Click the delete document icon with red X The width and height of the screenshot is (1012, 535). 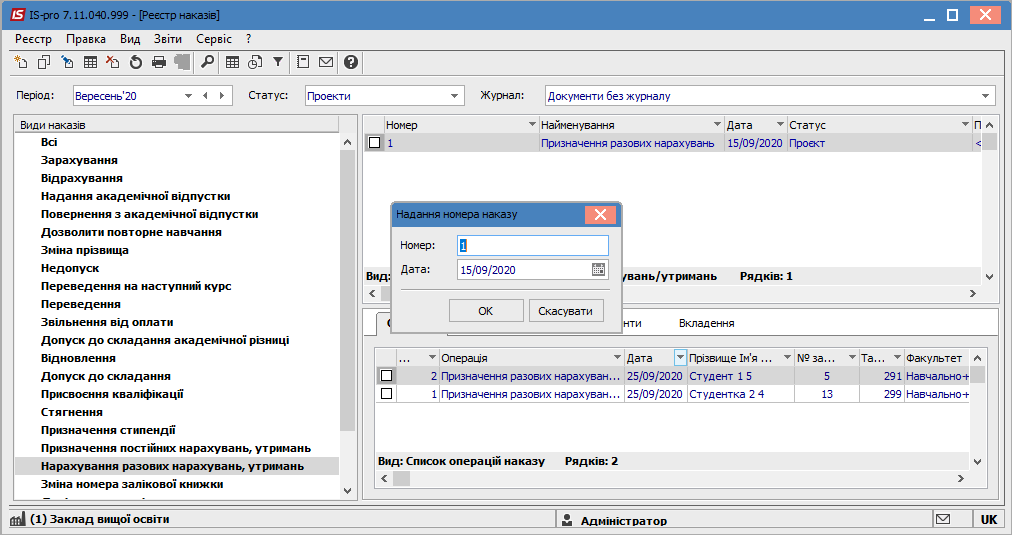(113, 62)
